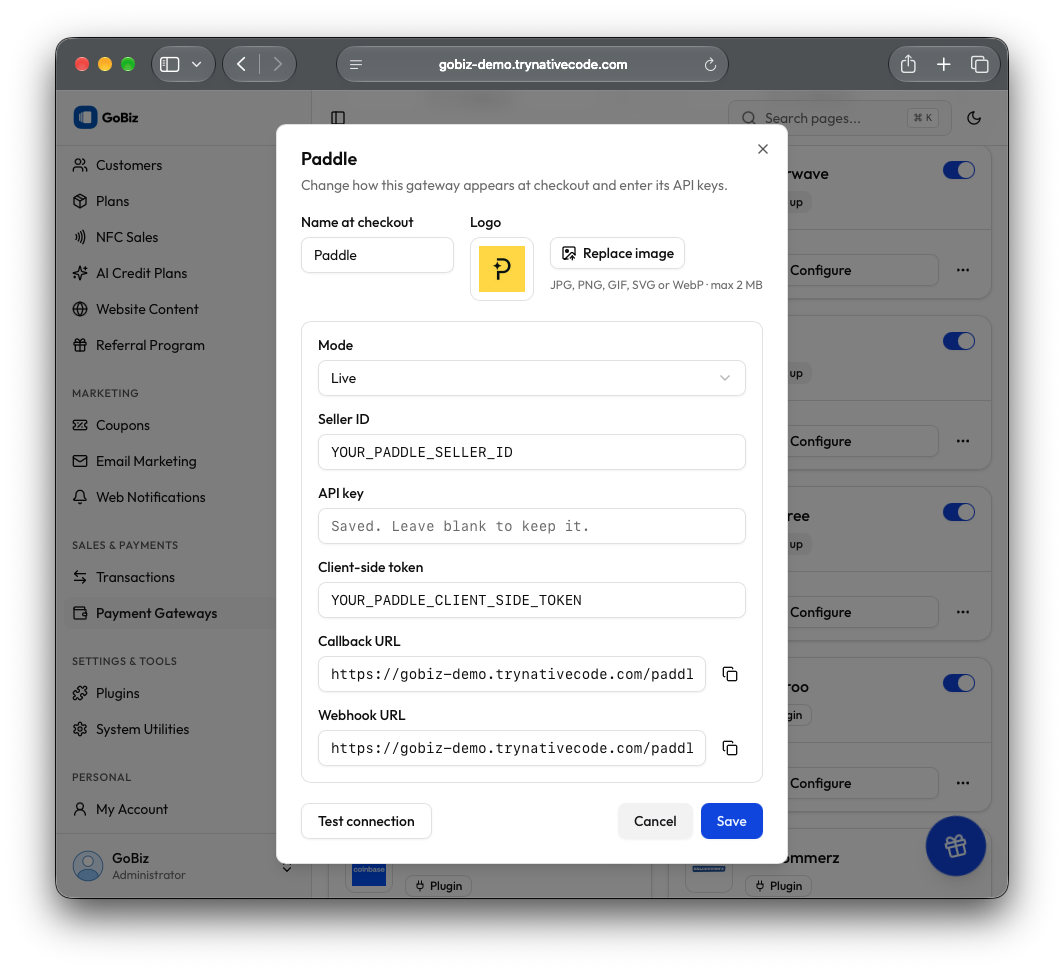
Task: Open the NFC Sales page
Action: click(x=127, y=237)
